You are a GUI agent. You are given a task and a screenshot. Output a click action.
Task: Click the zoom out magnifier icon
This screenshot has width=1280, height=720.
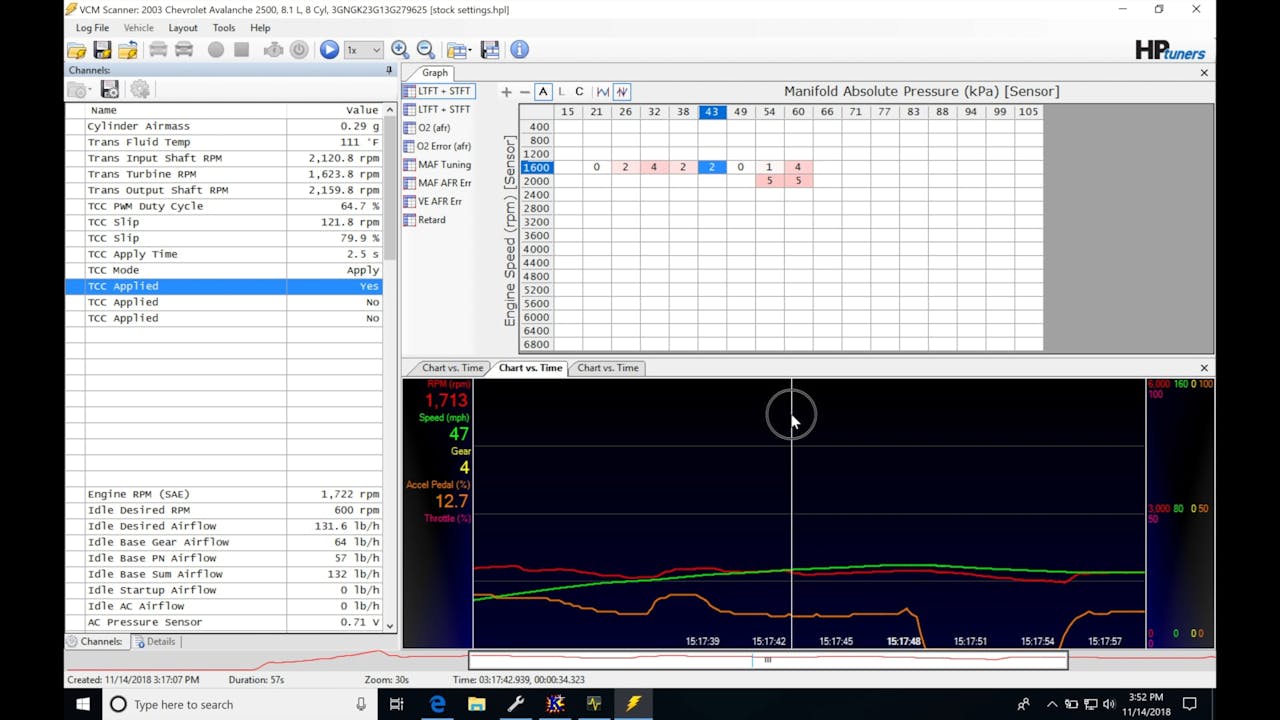pos(426,50)
